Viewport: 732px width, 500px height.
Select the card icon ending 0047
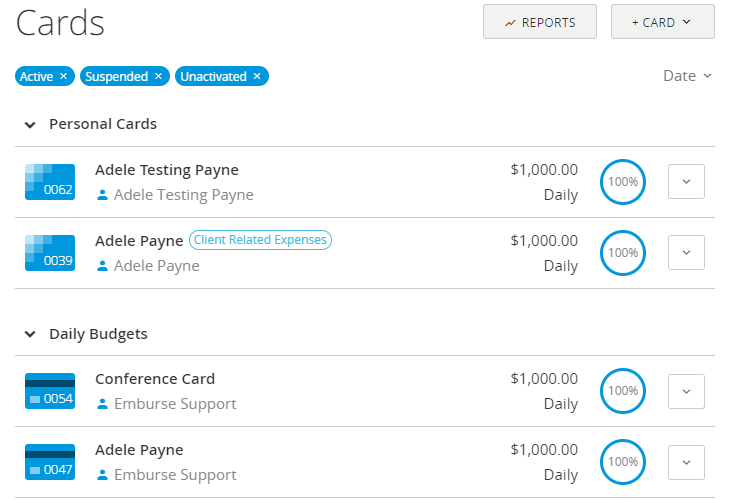pyautogui.click(x=50, y=462)
